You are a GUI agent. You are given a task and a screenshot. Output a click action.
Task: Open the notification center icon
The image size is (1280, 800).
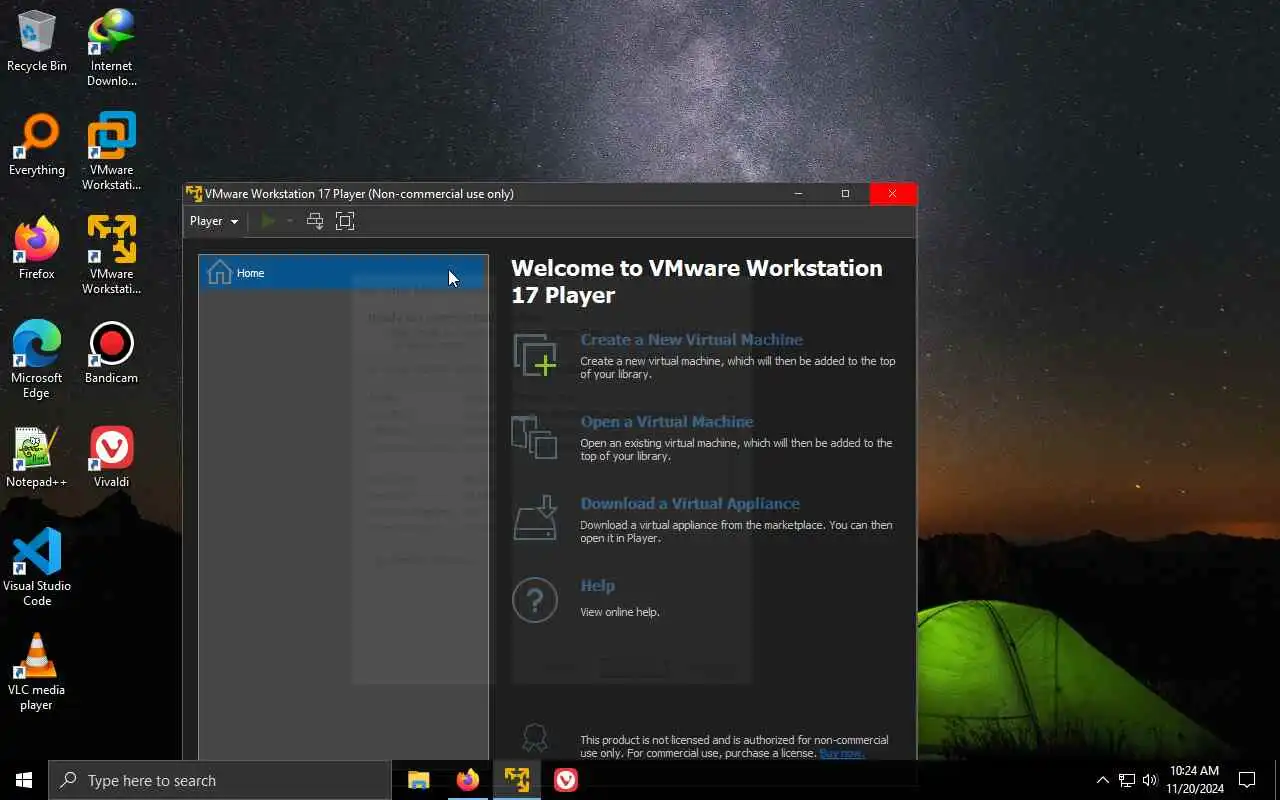point(1247,780)
